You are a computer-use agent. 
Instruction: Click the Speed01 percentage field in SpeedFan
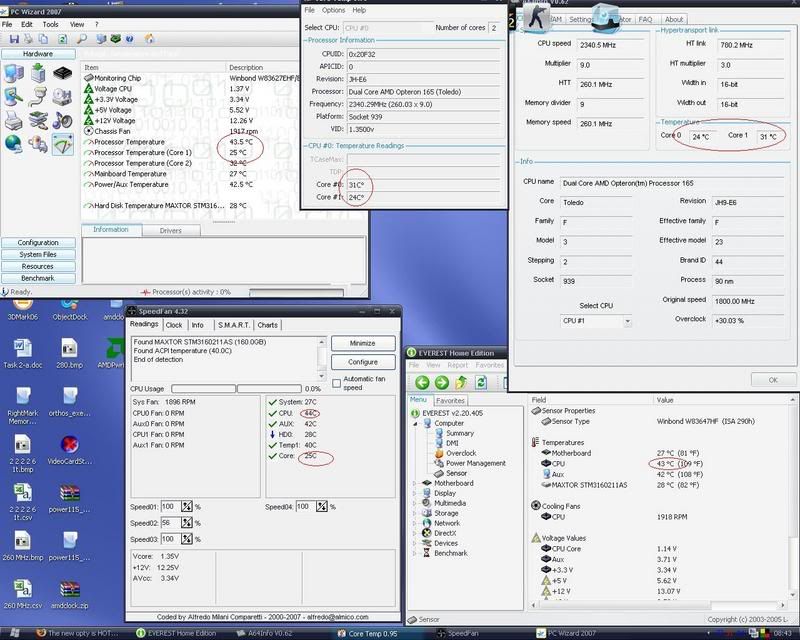click(170, 507)
